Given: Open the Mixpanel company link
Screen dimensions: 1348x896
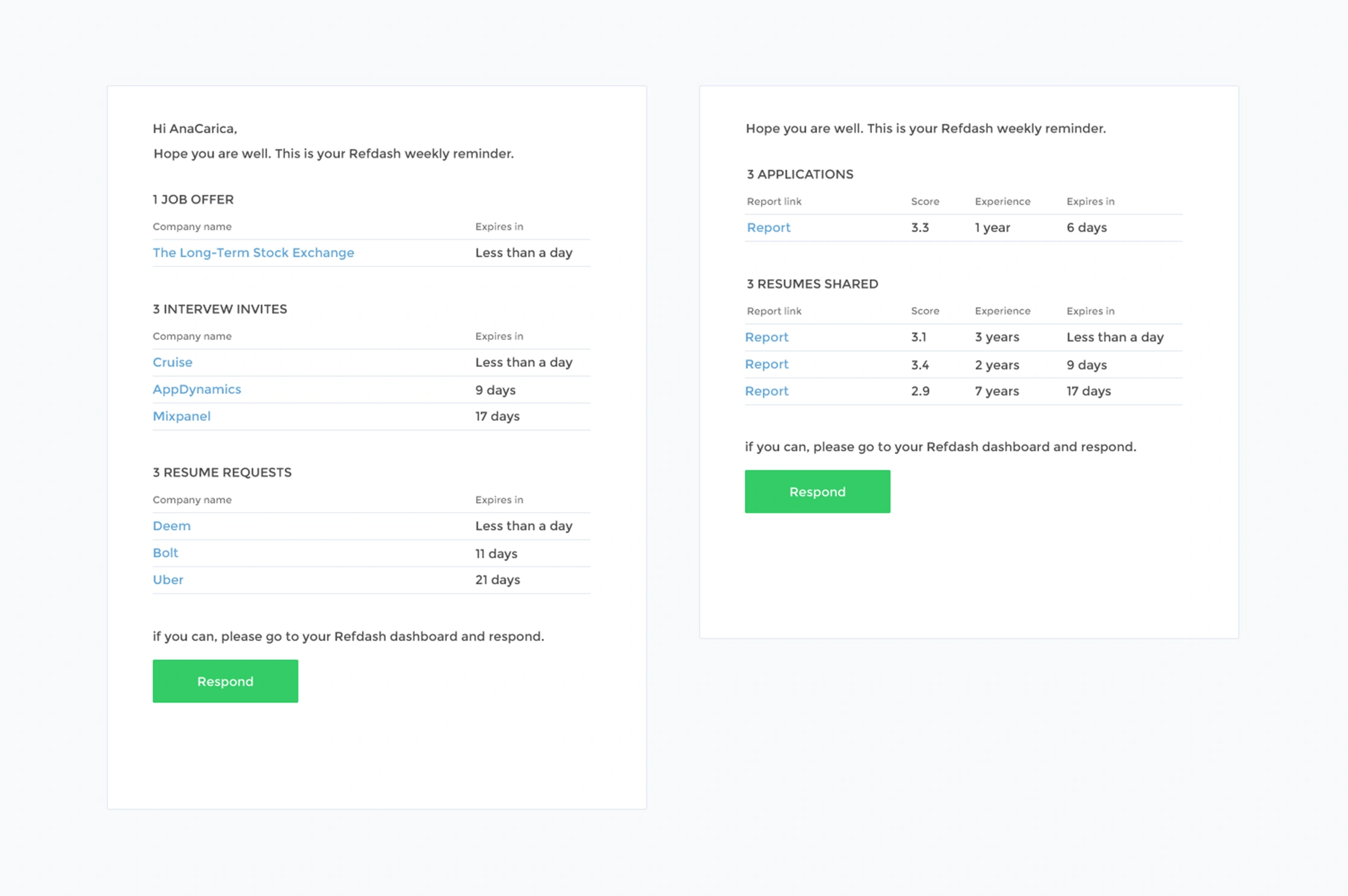Looking at the screenshot, I should tap(181, 416).
